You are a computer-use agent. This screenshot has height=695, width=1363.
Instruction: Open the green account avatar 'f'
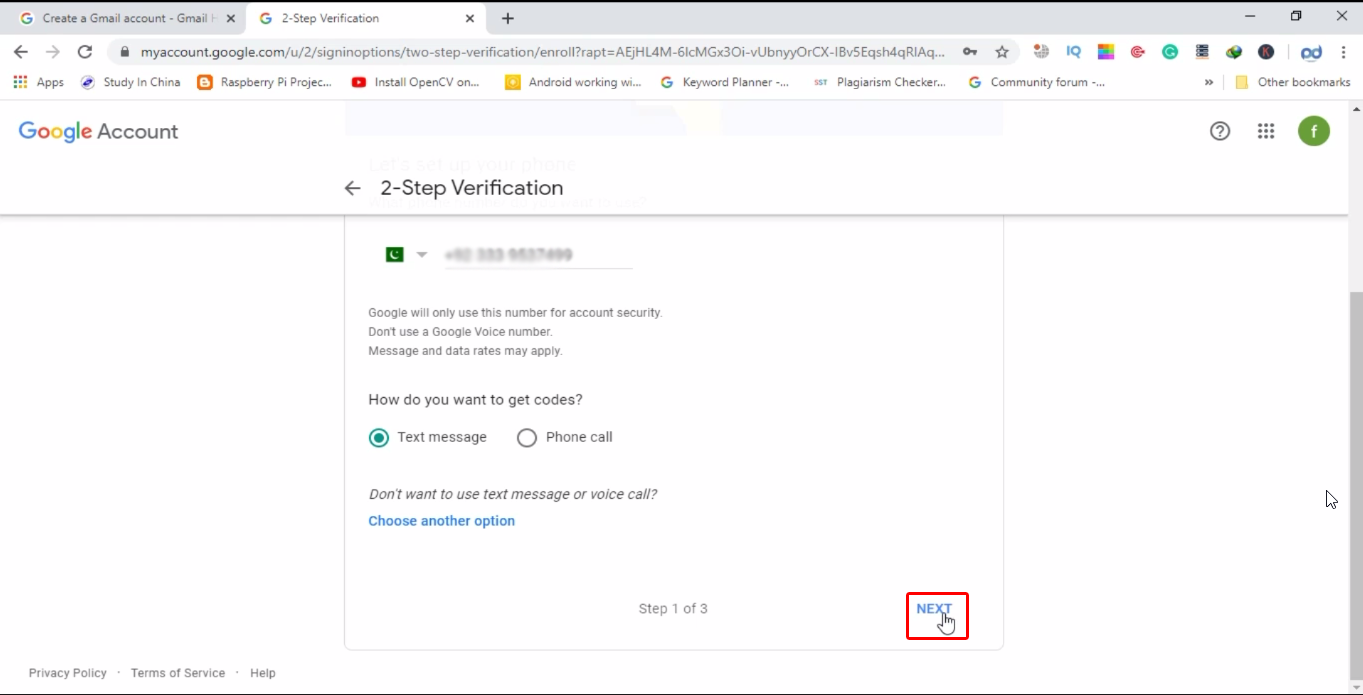click(1314, 131)
